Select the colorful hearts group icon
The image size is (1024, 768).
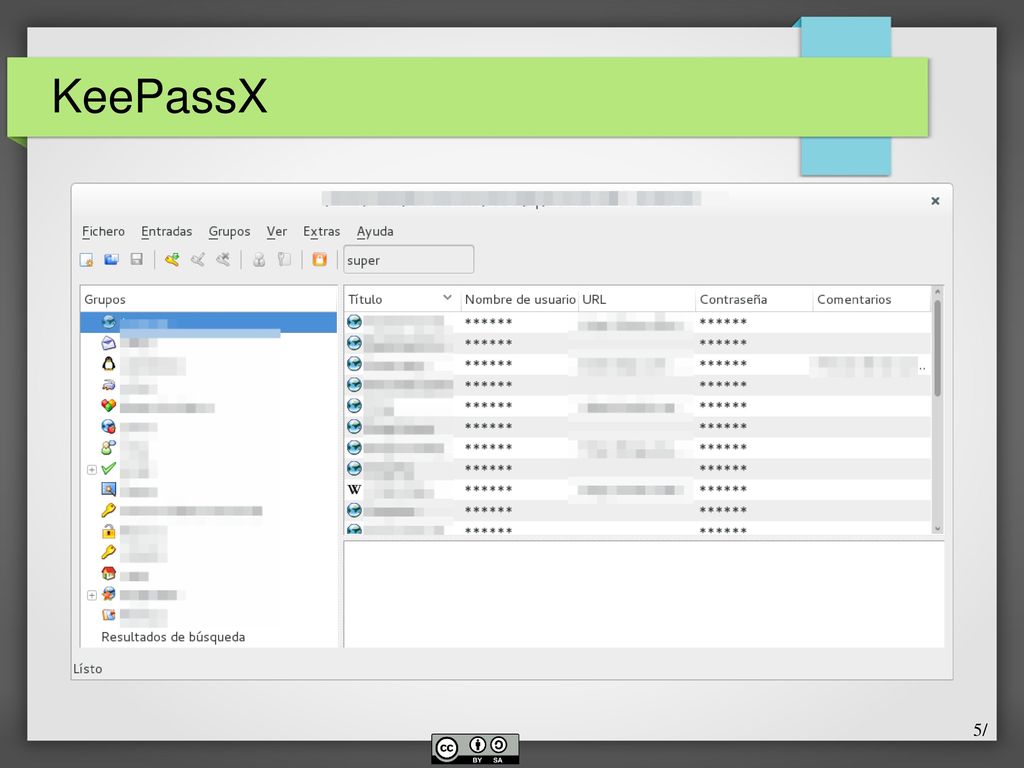(108, 406)
